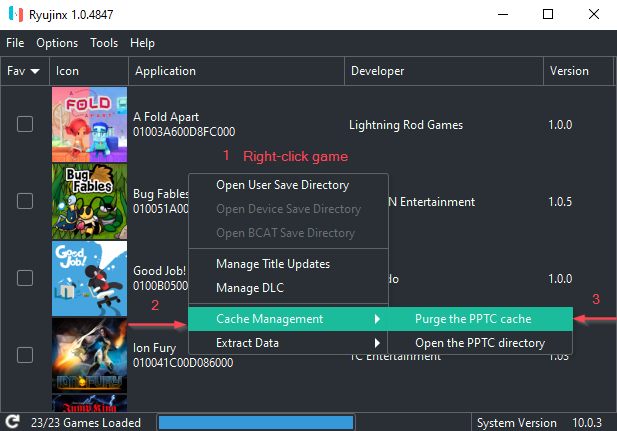
Task: Select the Good Job! game icon
Action: click(89, 278)
